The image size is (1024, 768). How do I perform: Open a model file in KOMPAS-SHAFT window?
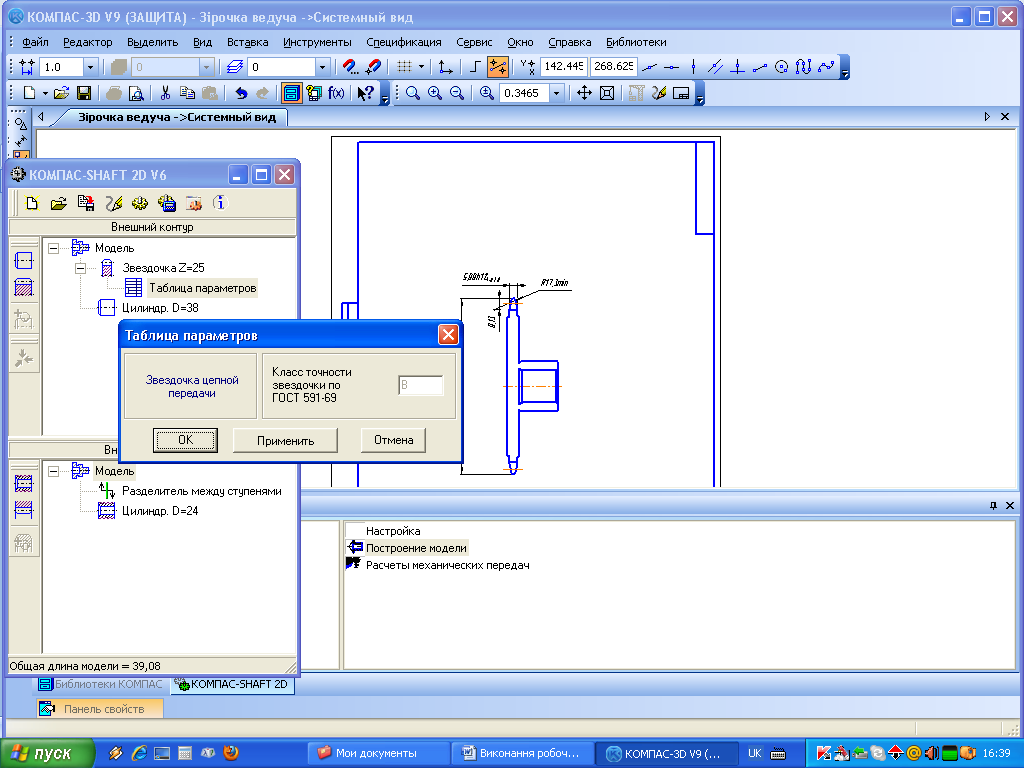pyautogui.click(x=59, y=204)
